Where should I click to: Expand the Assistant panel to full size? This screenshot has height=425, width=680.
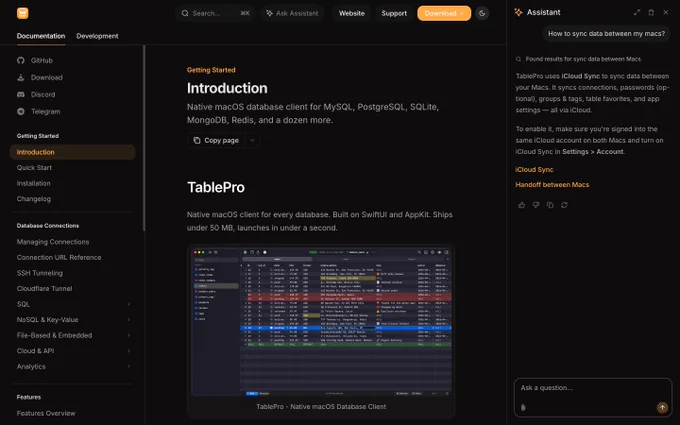[637, 13]
